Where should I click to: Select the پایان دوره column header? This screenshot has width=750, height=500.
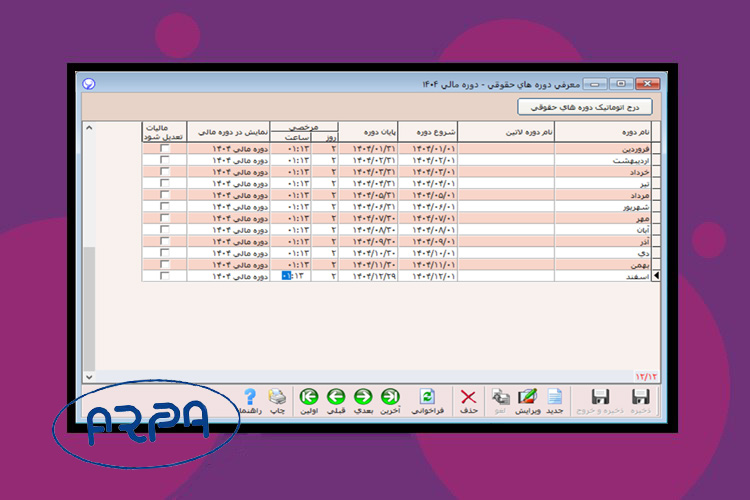(368, 132)
